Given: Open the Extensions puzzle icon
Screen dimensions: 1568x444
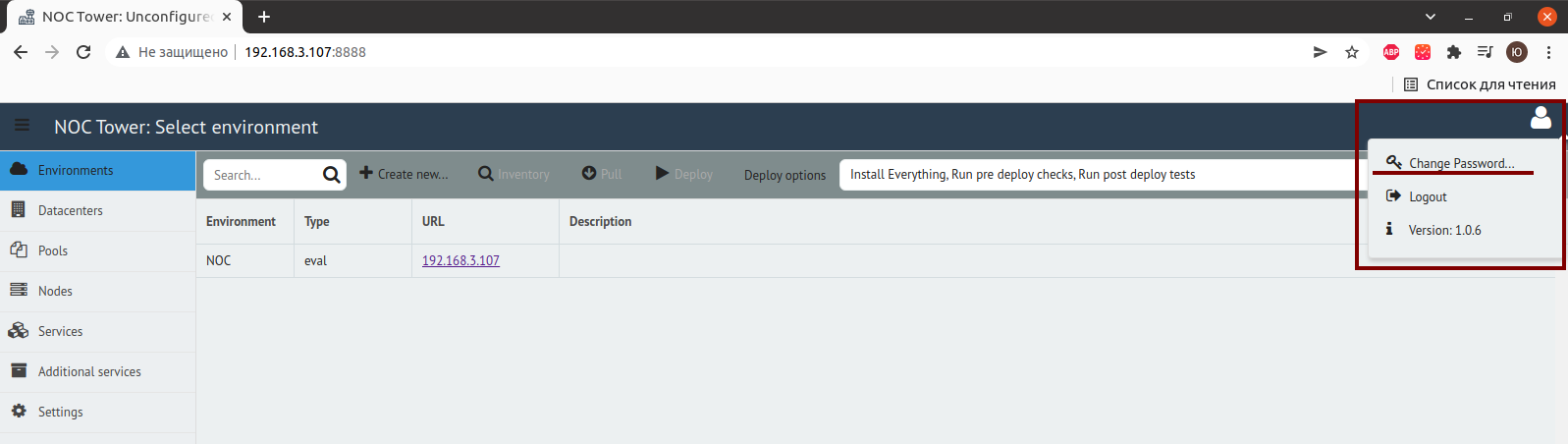Looking at the screenshot, I should [1454, 52].
